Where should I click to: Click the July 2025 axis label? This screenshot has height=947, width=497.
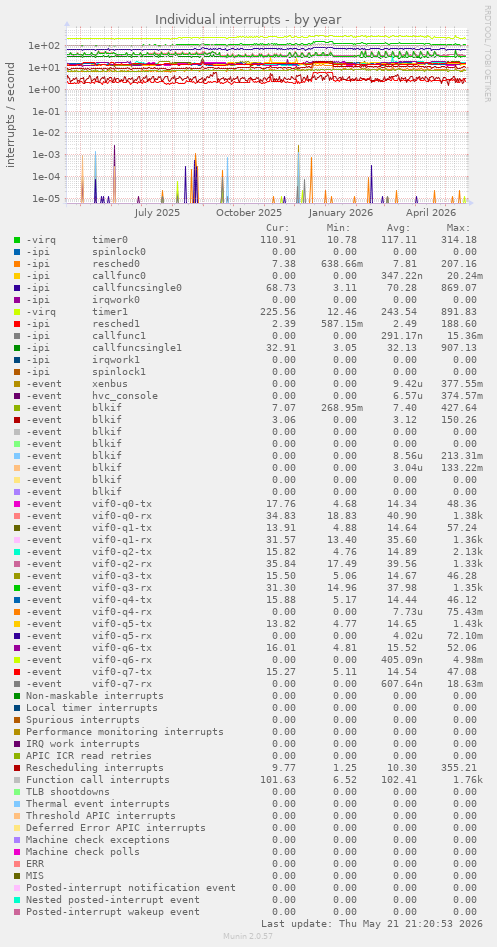point(157,213)
